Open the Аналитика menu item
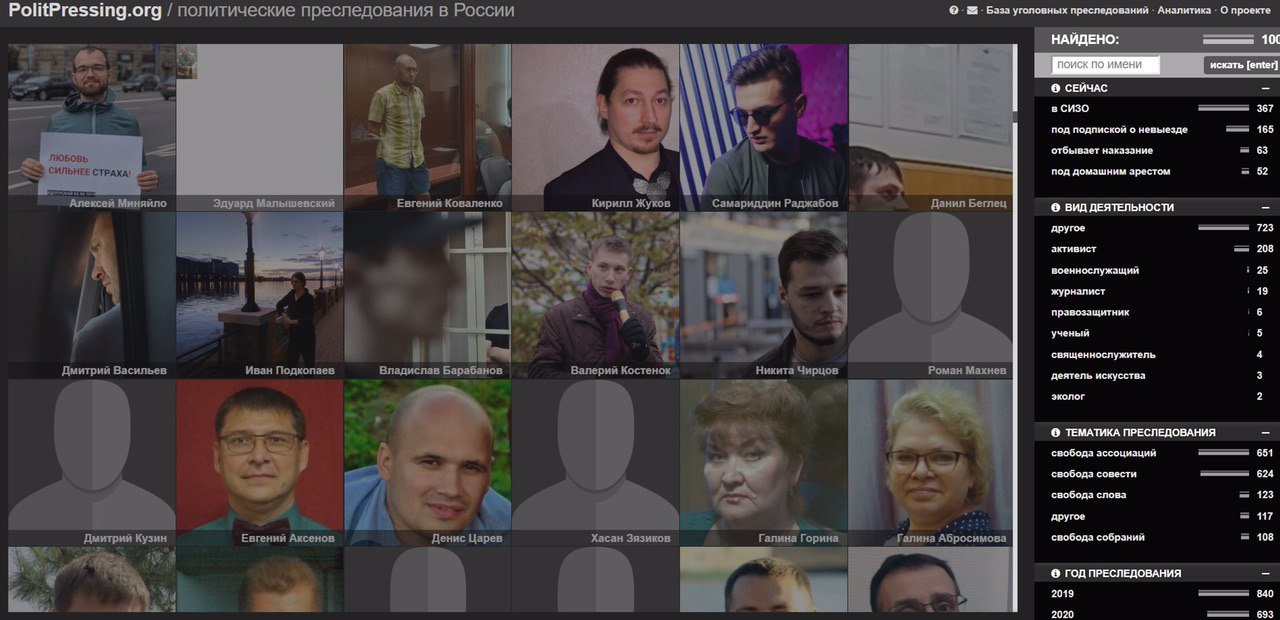1280x620 pixels. coord(1184,11)
